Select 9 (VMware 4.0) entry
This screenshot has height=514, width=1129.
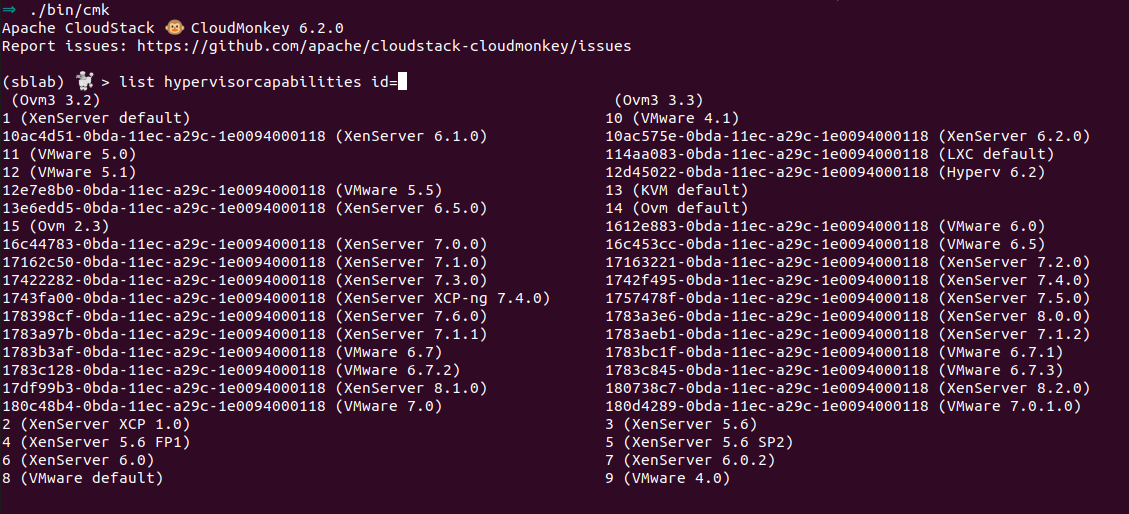[x=668, y=478]
